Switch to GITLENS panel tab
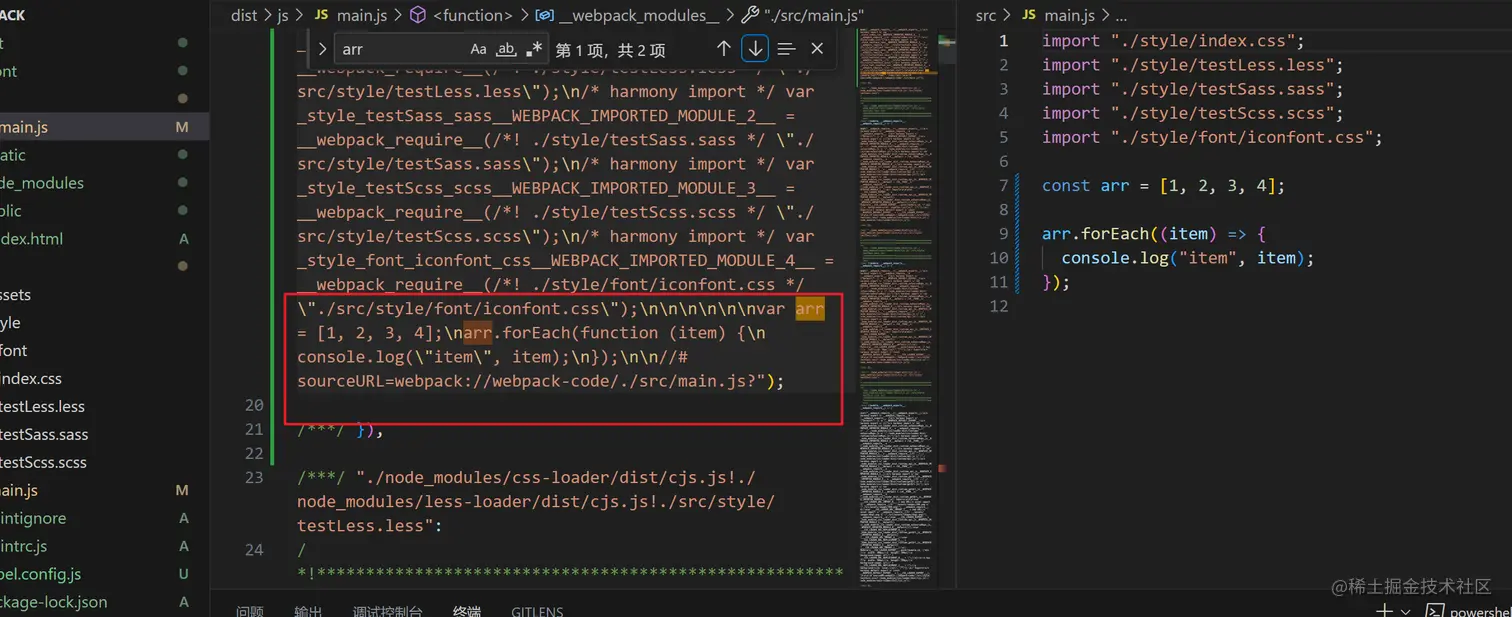This screenshot has height=617, width=1512. 537,610
